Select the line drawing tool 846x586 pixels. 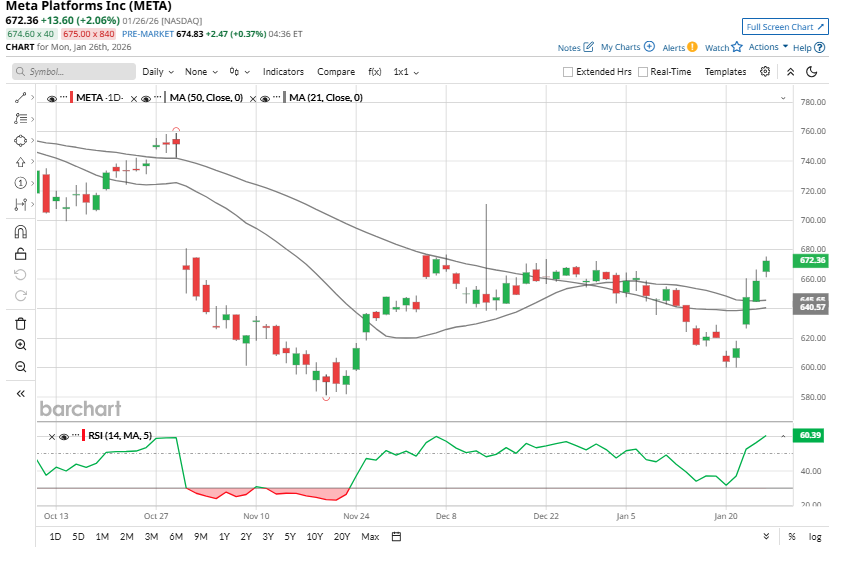[21, 98]
